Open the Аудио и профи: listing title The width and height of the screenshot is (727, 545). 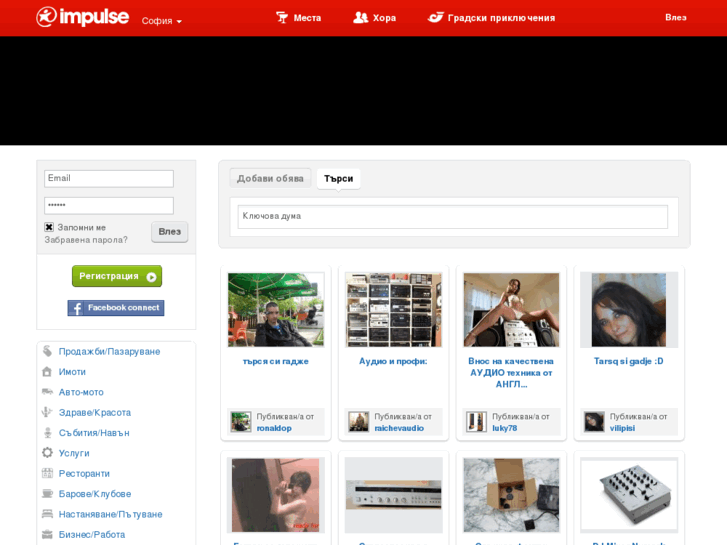394,361
